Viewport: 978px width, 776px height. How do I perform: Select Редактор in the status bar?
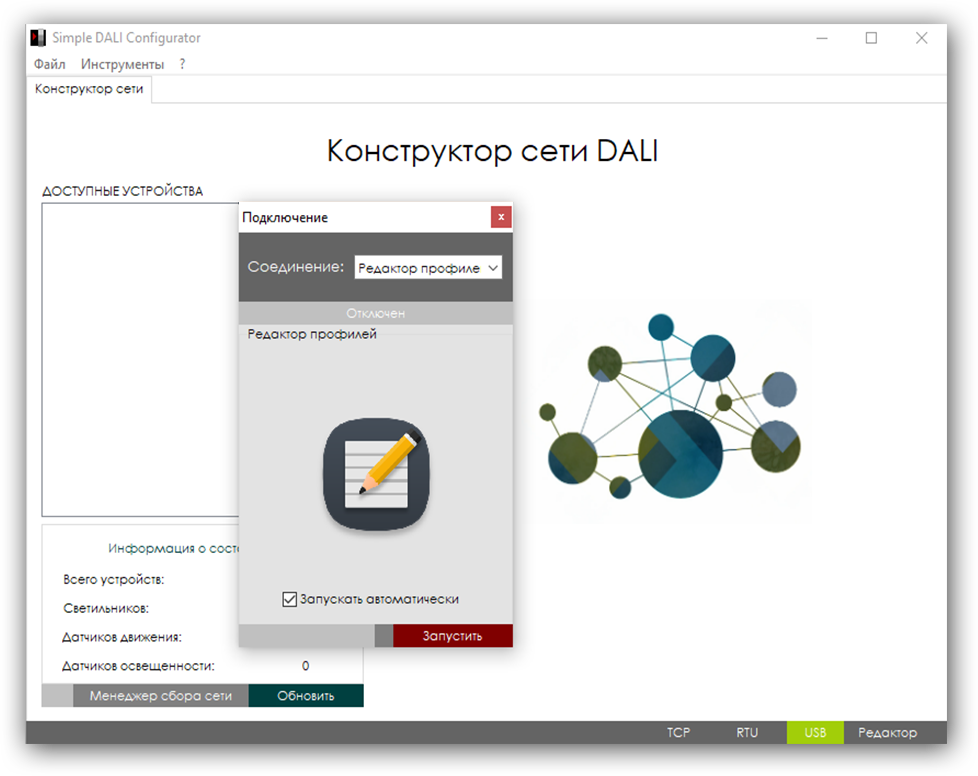click(x=888, y=732)
